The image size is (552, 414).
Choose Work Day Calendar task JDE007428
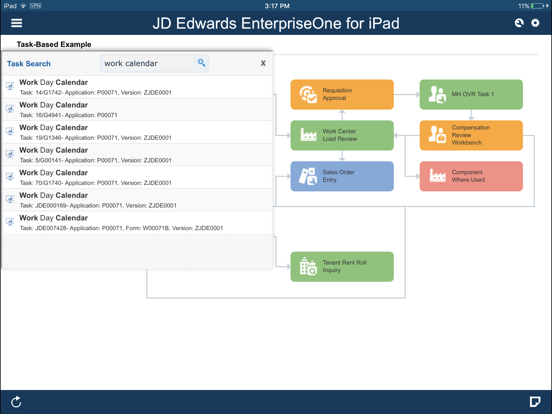137,222
